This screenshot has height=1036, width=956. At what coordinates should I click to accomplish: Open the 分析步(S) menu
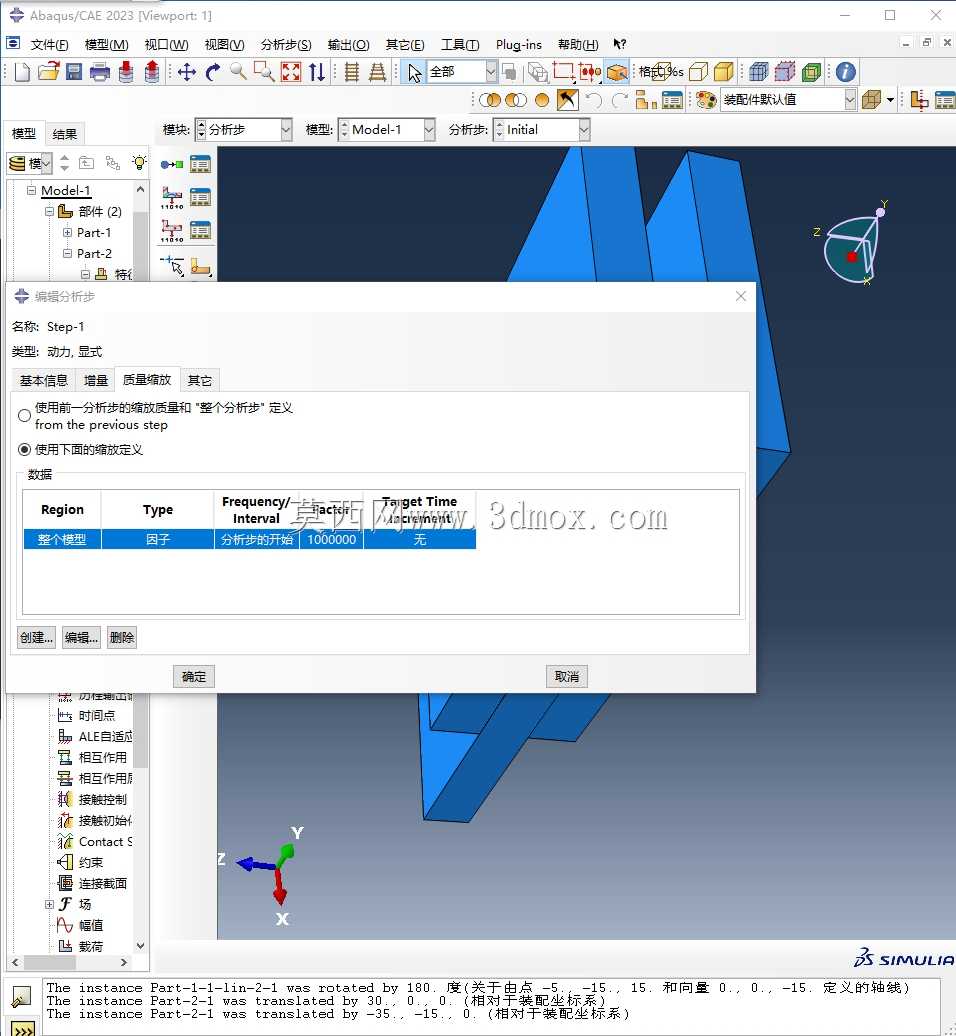pos(286,45)
